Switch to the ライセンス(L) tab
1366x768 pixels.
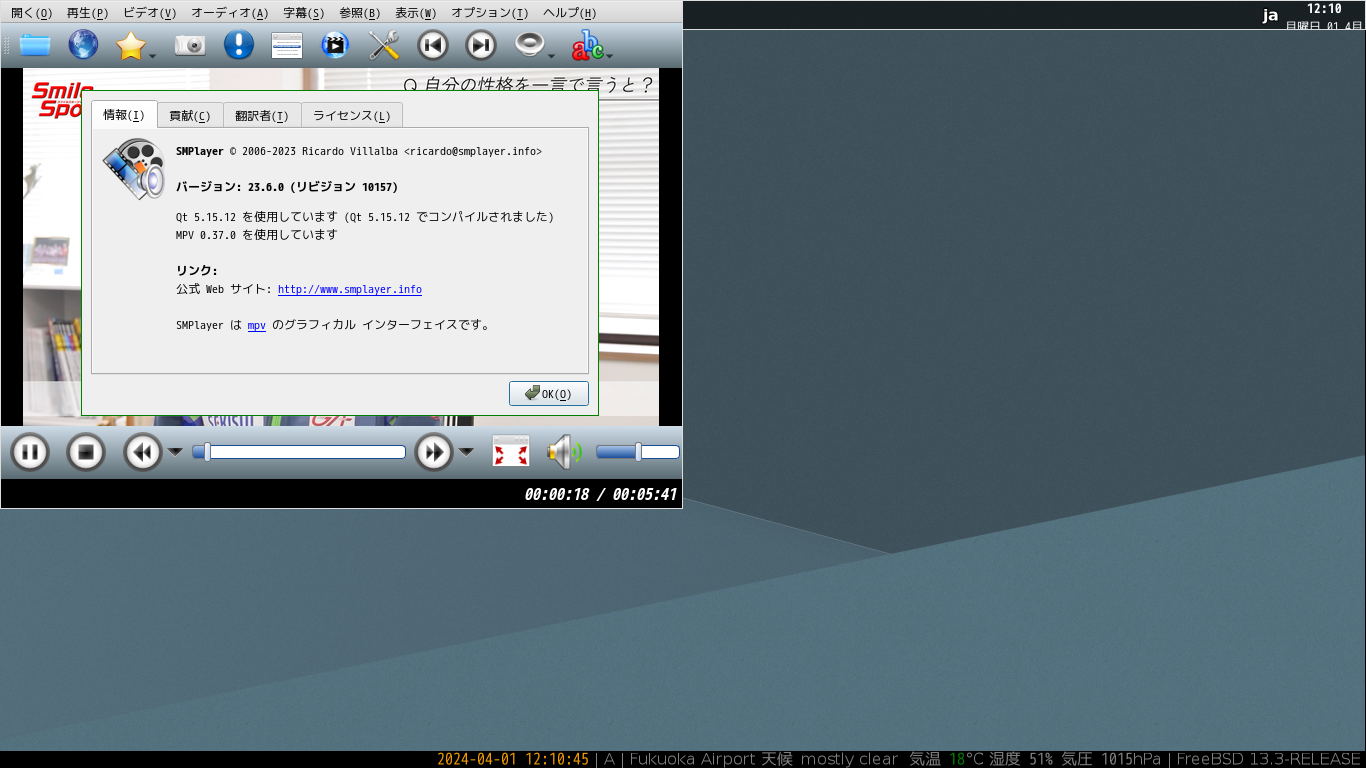(352, 116)
